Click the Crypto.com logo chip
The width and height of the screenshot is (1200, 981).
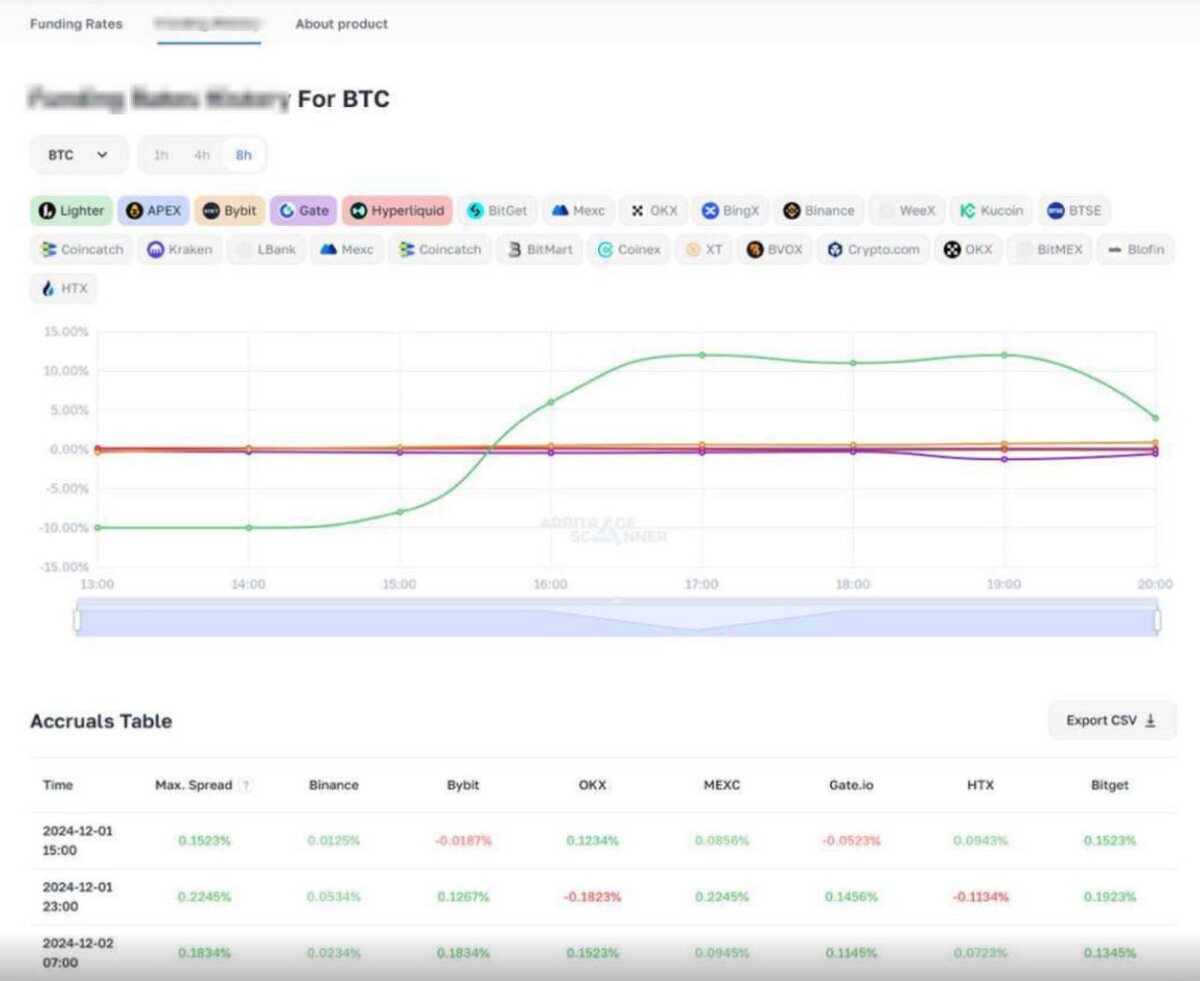(x=873, y=250)
